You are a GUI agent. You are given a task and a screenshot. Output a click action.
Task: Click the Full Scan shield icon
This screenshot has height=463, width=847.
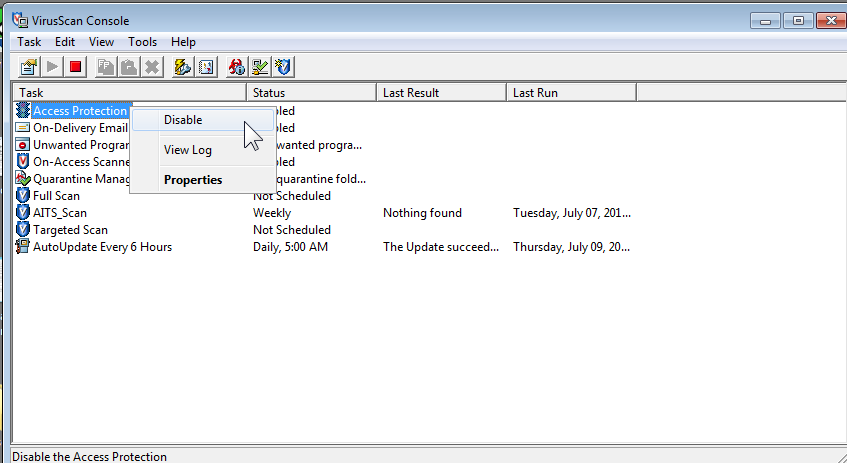pyautogui.click(x=23, y=196)
